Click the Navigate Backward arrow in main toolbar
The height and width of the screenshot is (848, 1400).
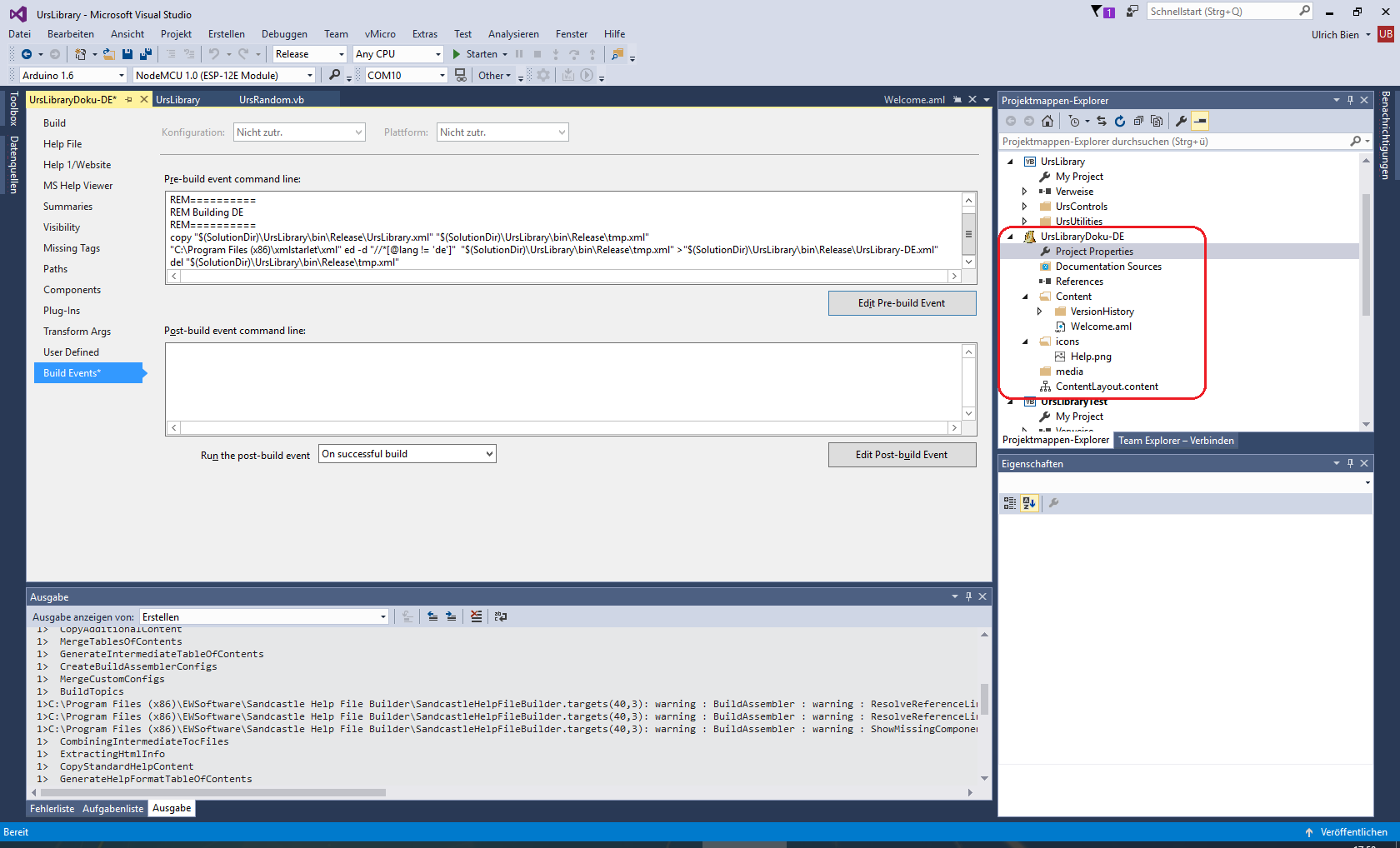(x=27, y=54)
